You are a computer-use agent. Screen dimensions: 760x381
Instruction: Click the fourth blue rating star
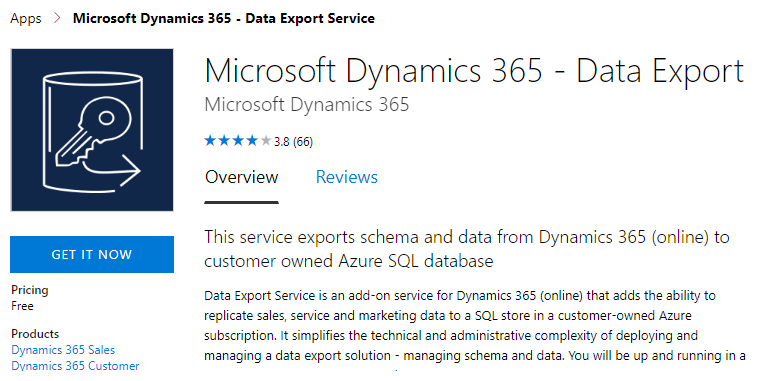(x=252, y=141)
